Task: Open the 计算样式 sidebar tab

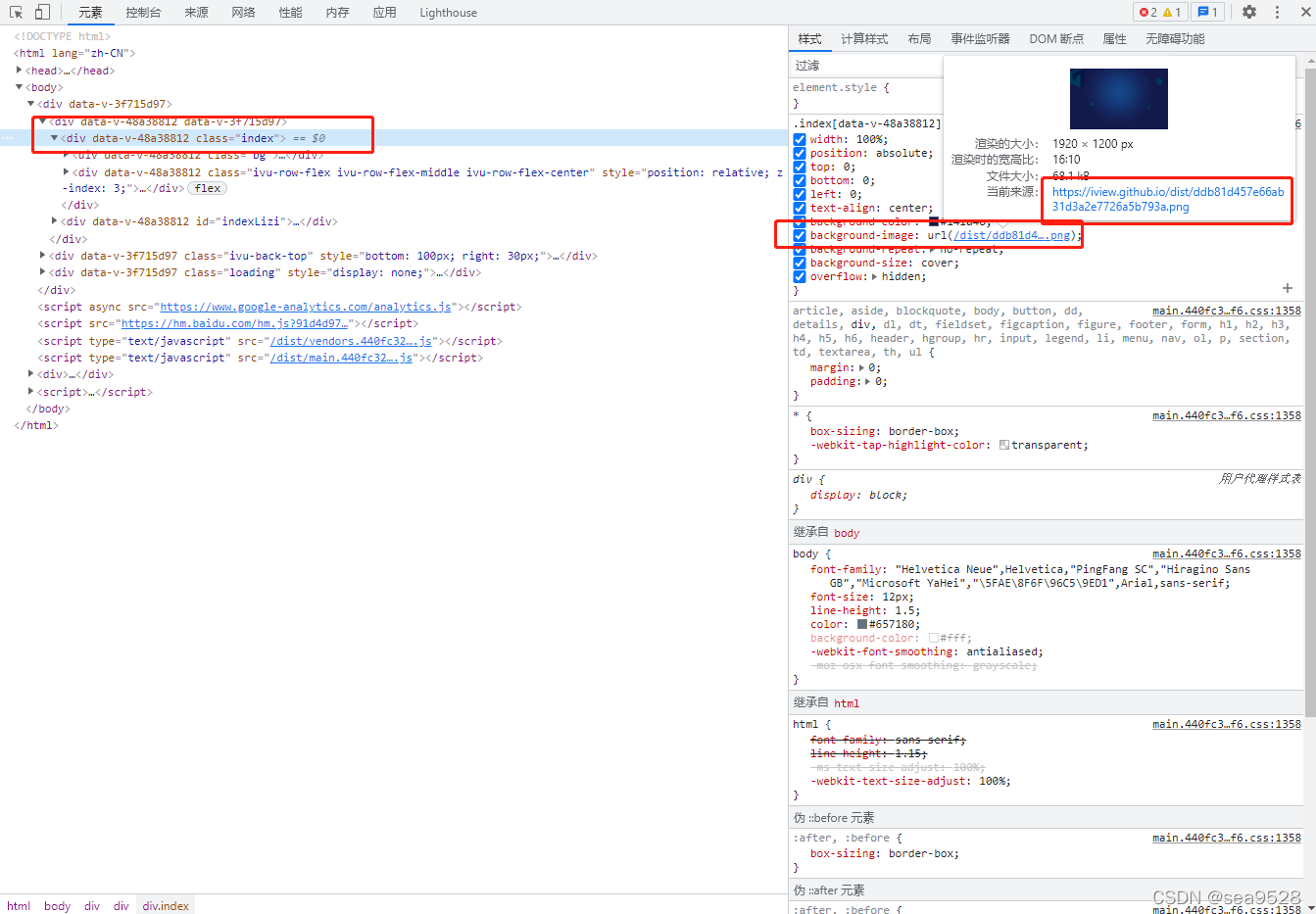Action: [x=864, y=39]
